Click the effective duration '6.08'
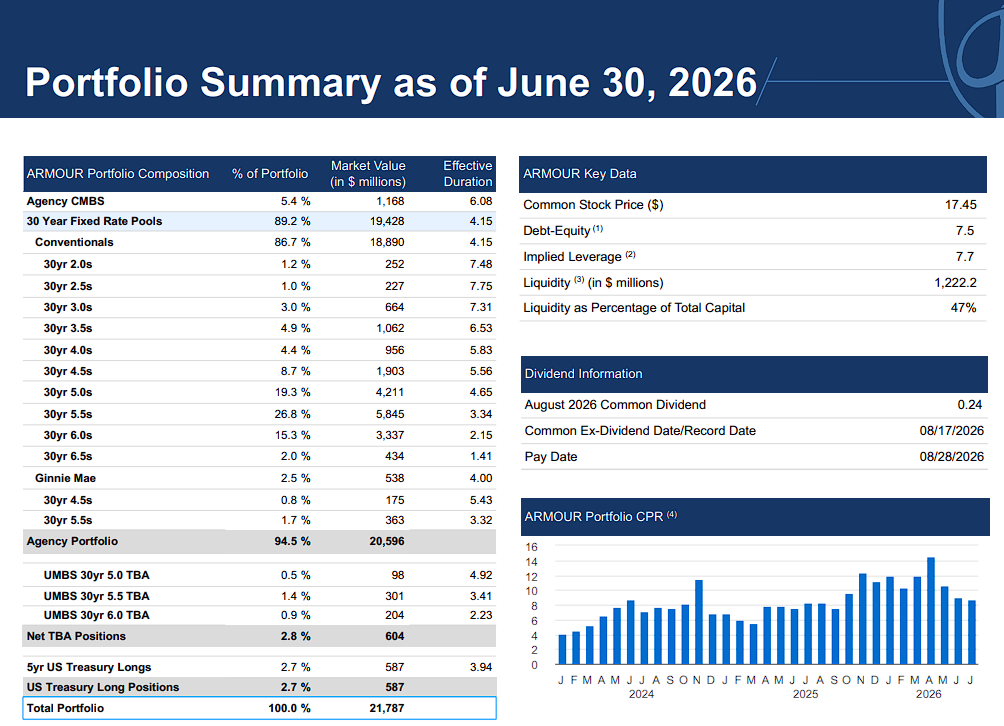 (x=481, y=201)
